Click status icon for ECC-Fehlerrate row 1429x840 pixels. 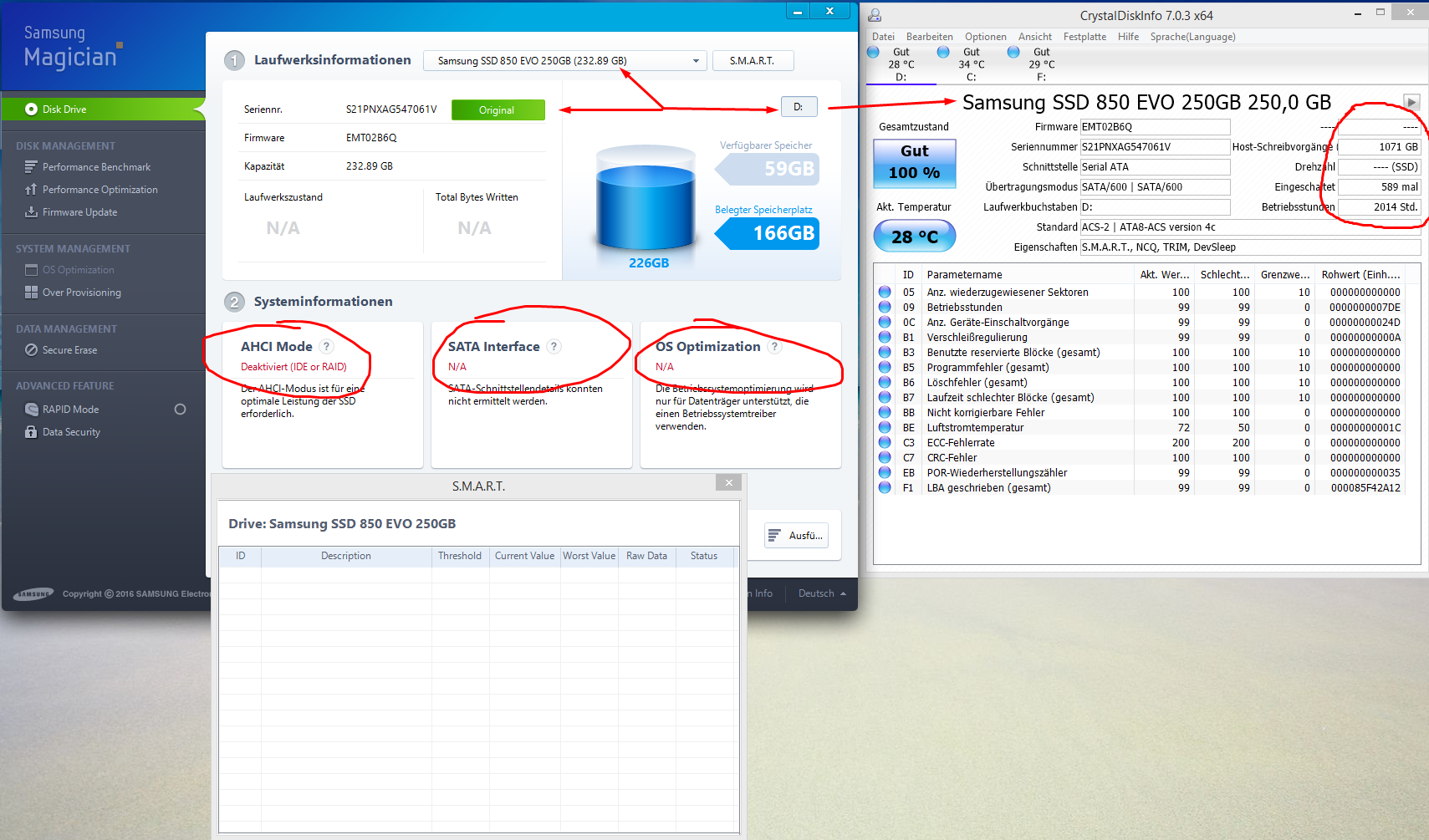coord(885,443)
